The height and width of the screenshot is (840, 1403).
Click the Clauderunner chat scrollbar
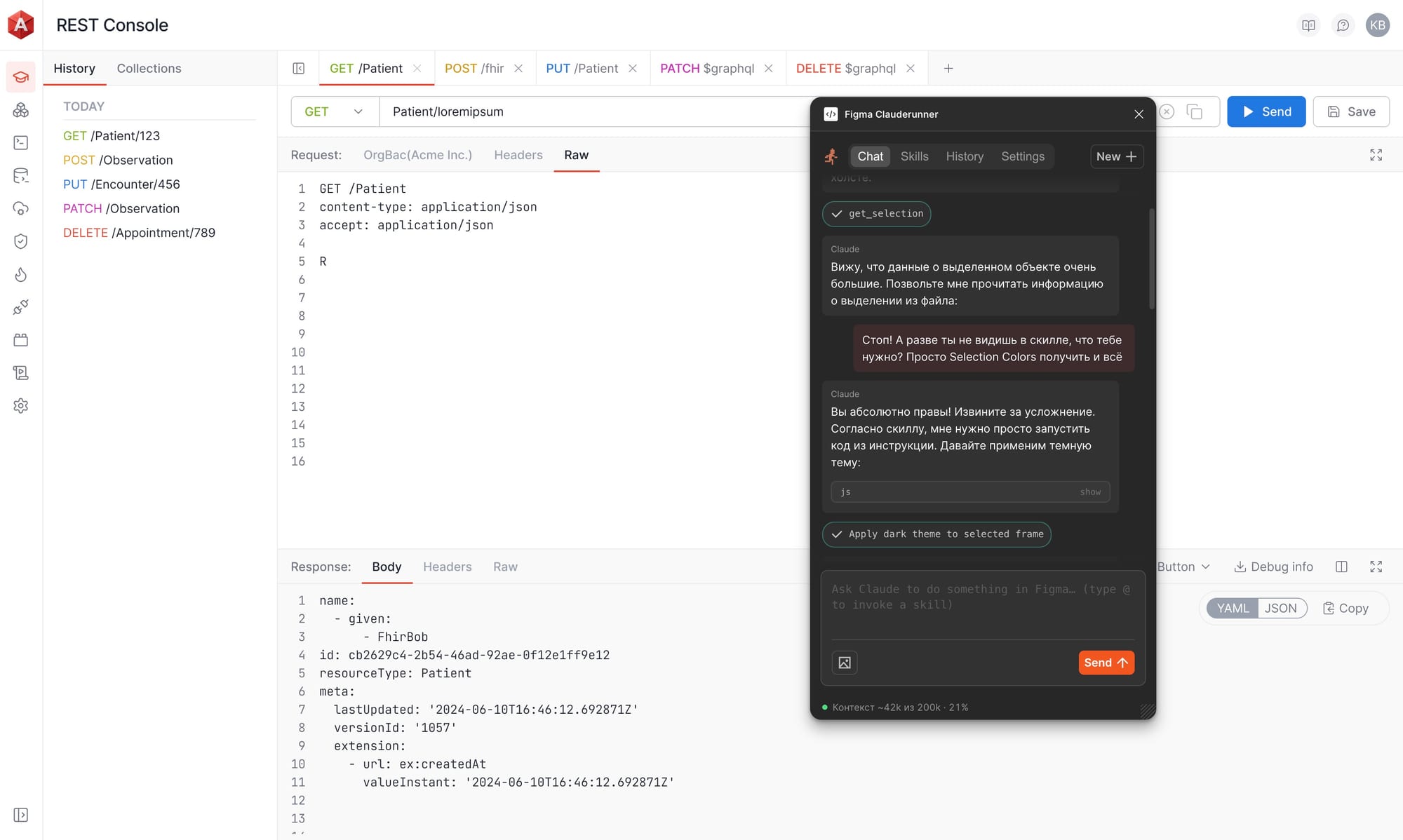point(1152,259)
